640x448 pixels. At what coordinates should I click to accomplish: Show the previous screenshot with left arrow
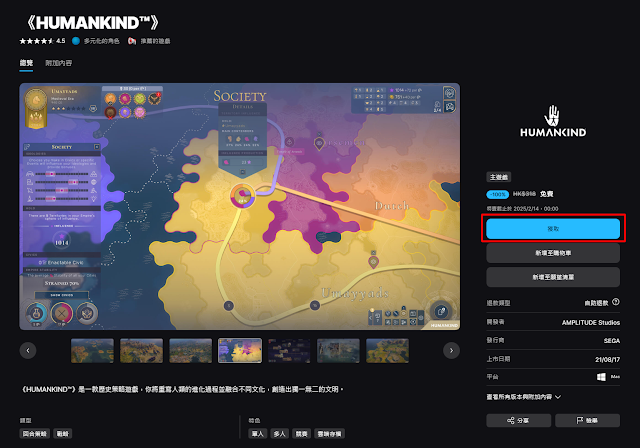click(28, 350)
